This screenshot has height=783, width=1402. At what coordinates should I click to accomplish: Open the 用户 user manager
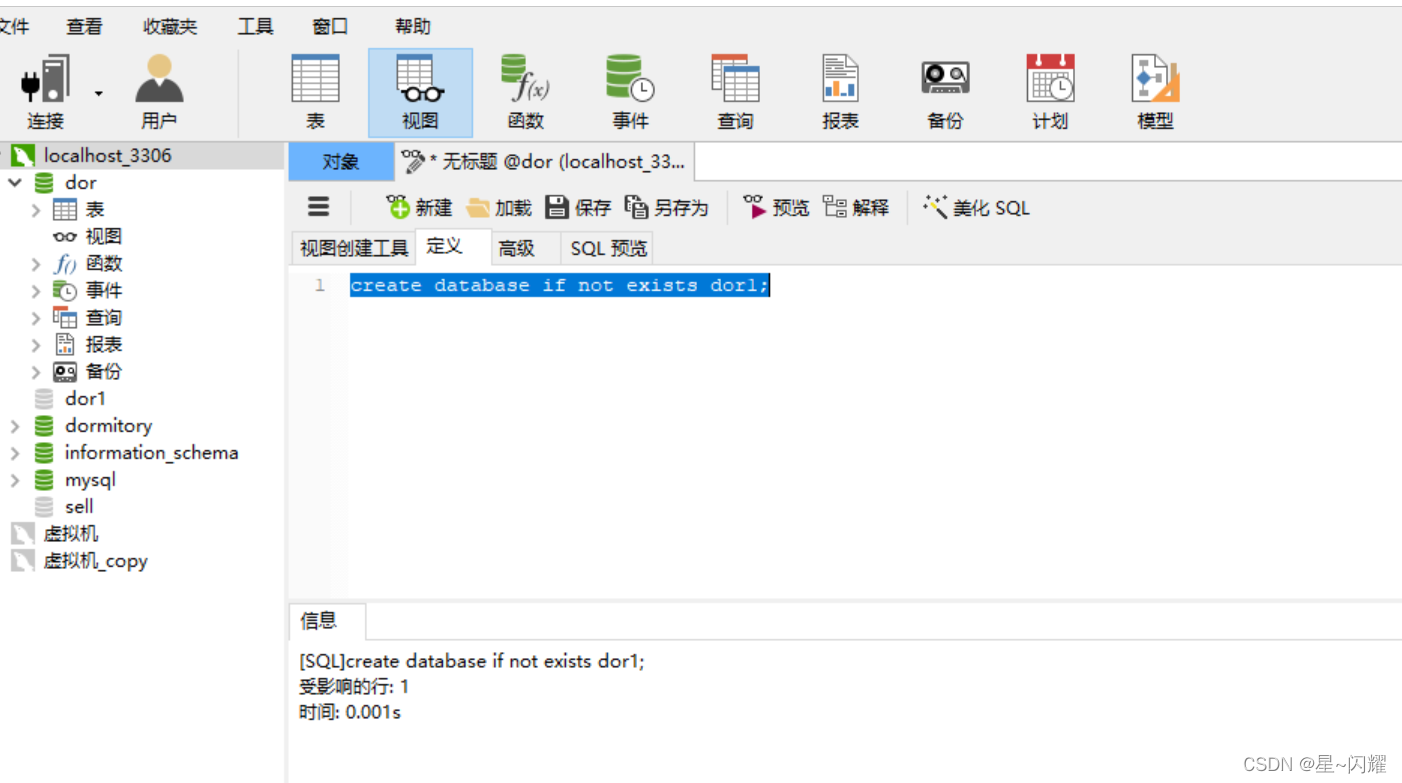[x=159, y=93]
